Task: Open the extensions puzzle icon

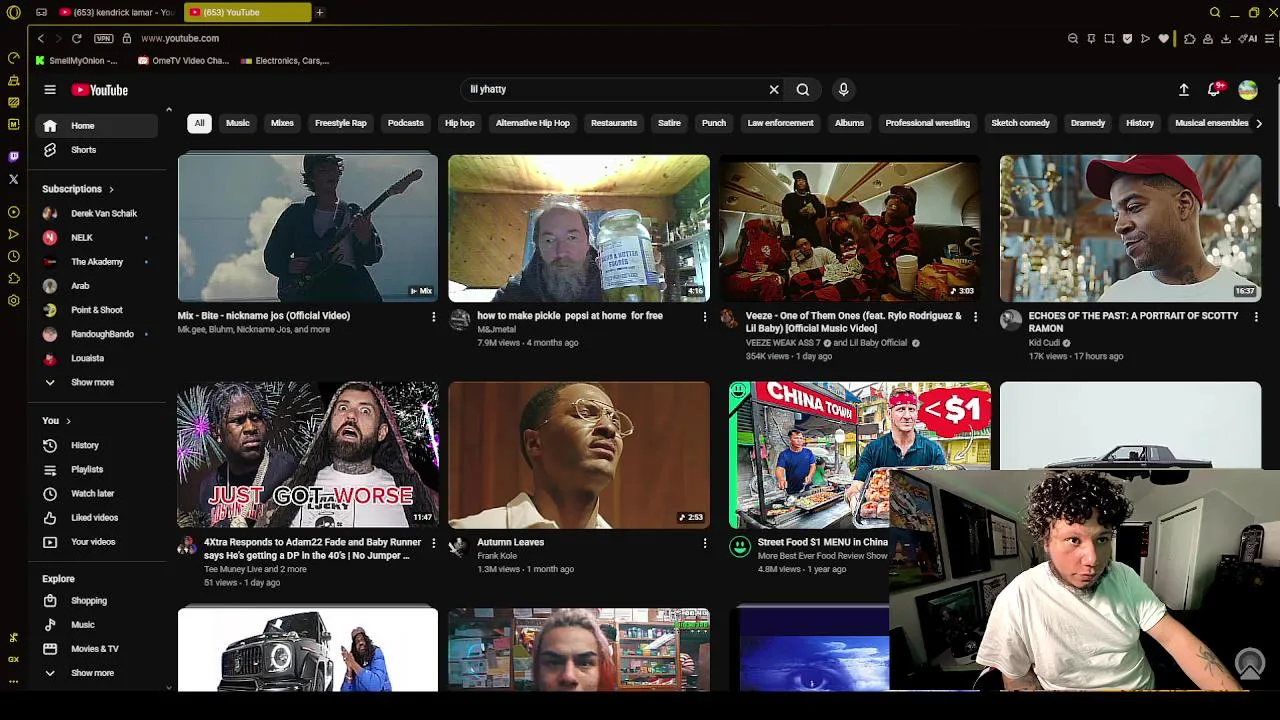Action: [1189, 39]
